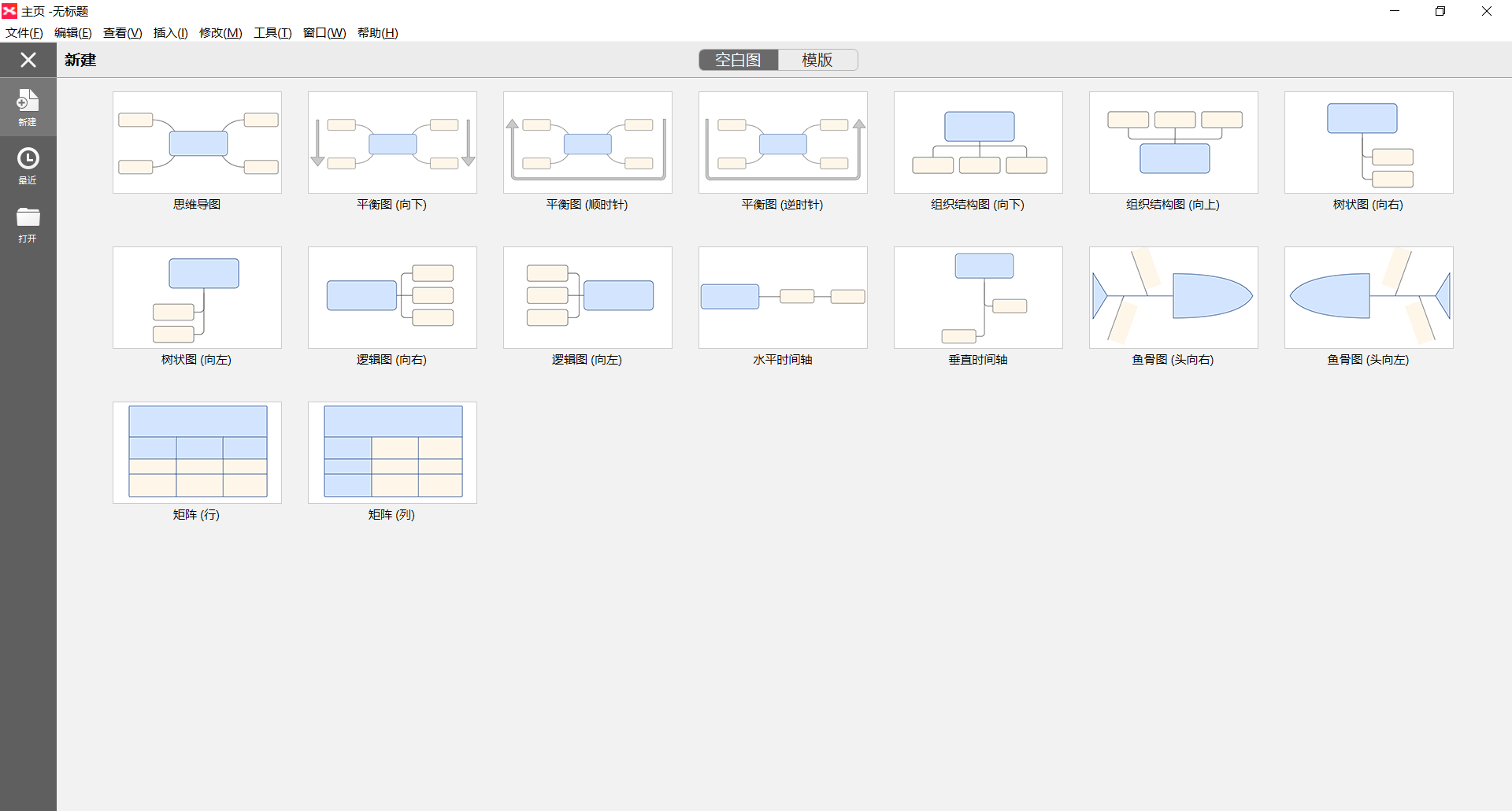Viewport: 1512px width, 811px height.
Task: Select the 矩阵 (列) thumbnail
Action: pos(392,453)
